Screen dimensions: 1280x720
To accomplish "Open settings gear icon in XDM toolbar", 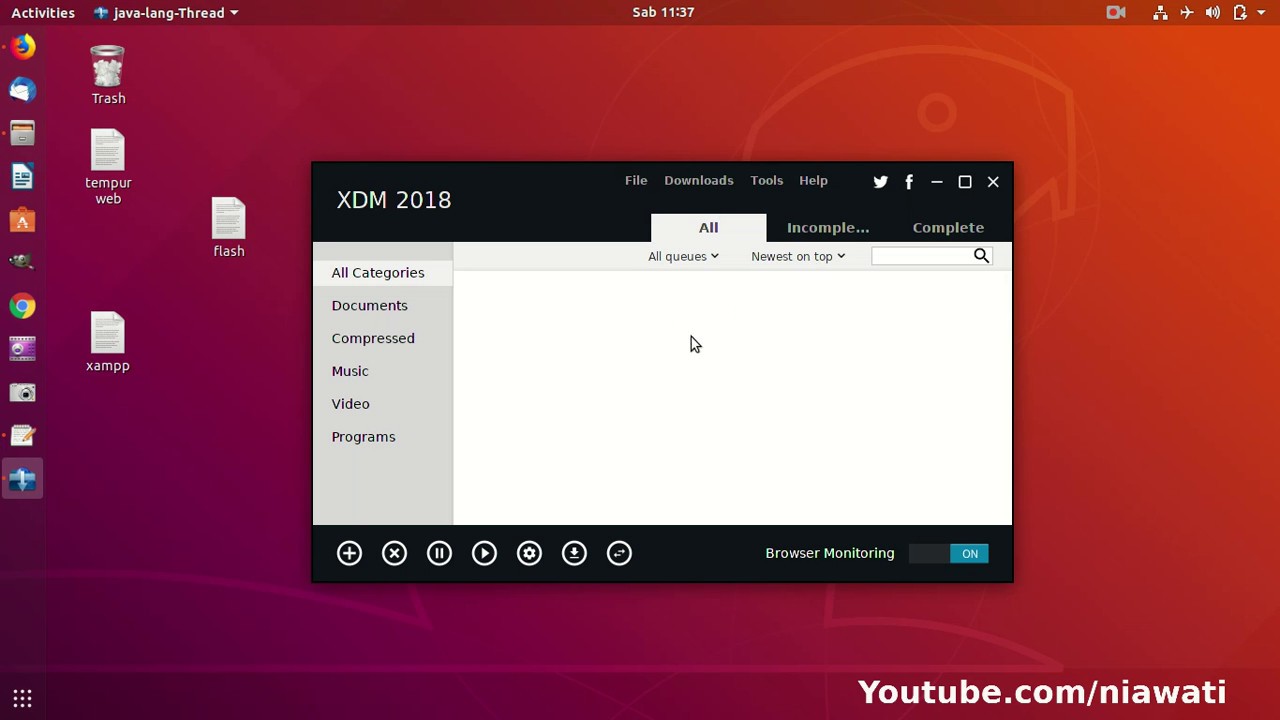I will (x=529, y=553).
